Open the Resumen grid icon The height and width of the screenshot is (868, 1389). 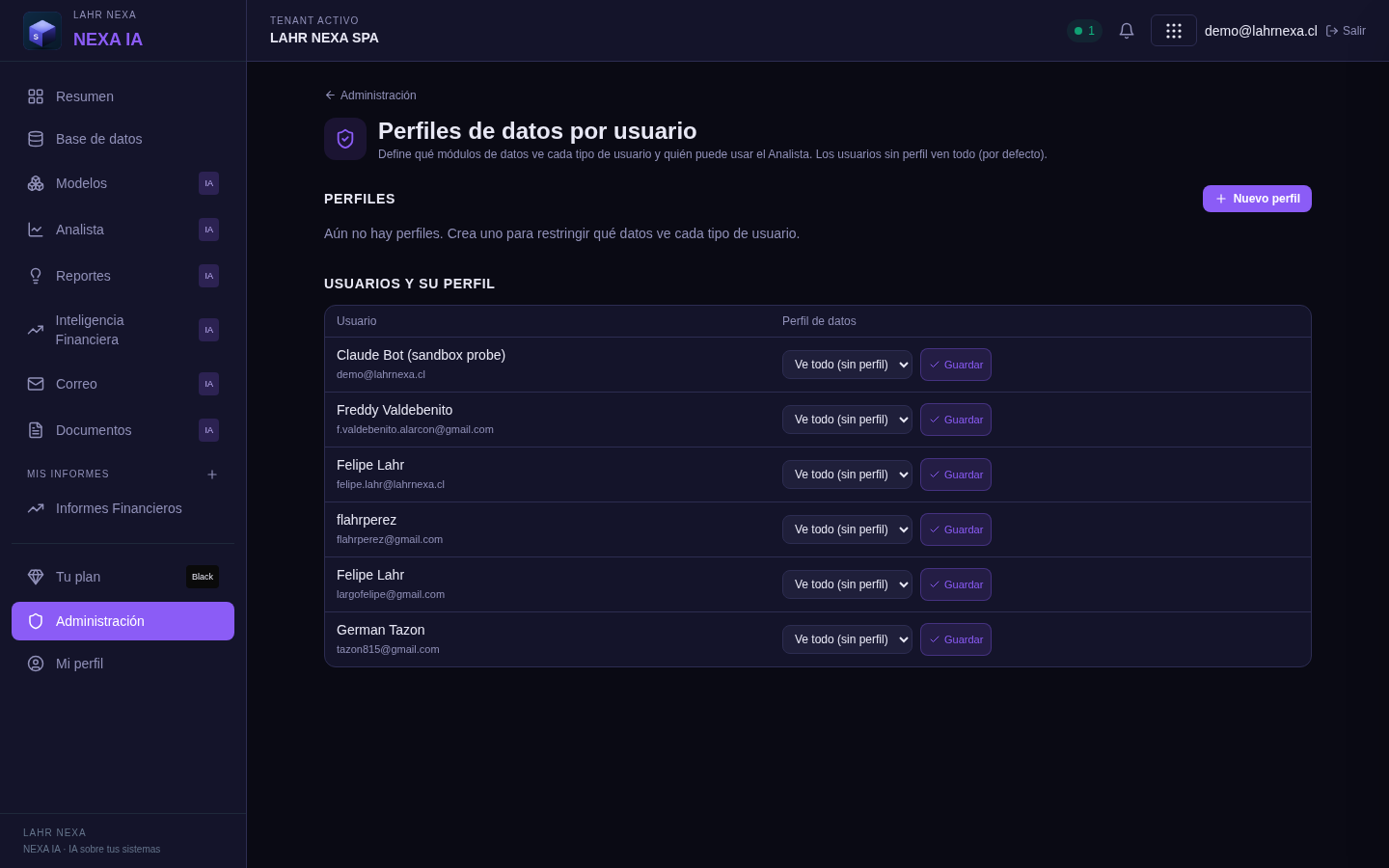(36, 96)
